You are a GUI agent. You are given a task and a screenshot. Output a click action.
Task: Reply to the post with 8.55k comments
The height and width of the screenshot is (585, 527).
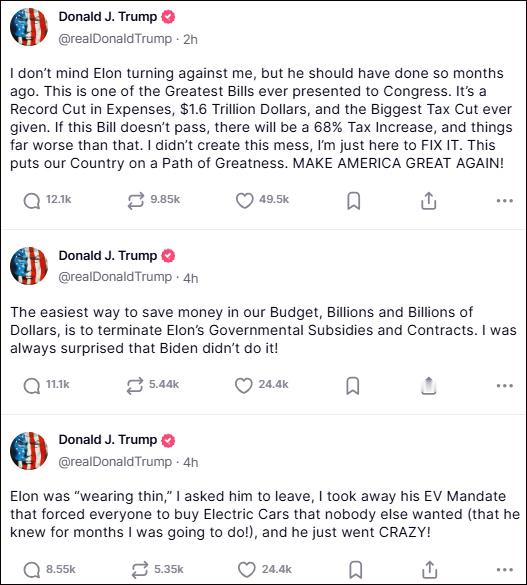[x=32, y=570]
